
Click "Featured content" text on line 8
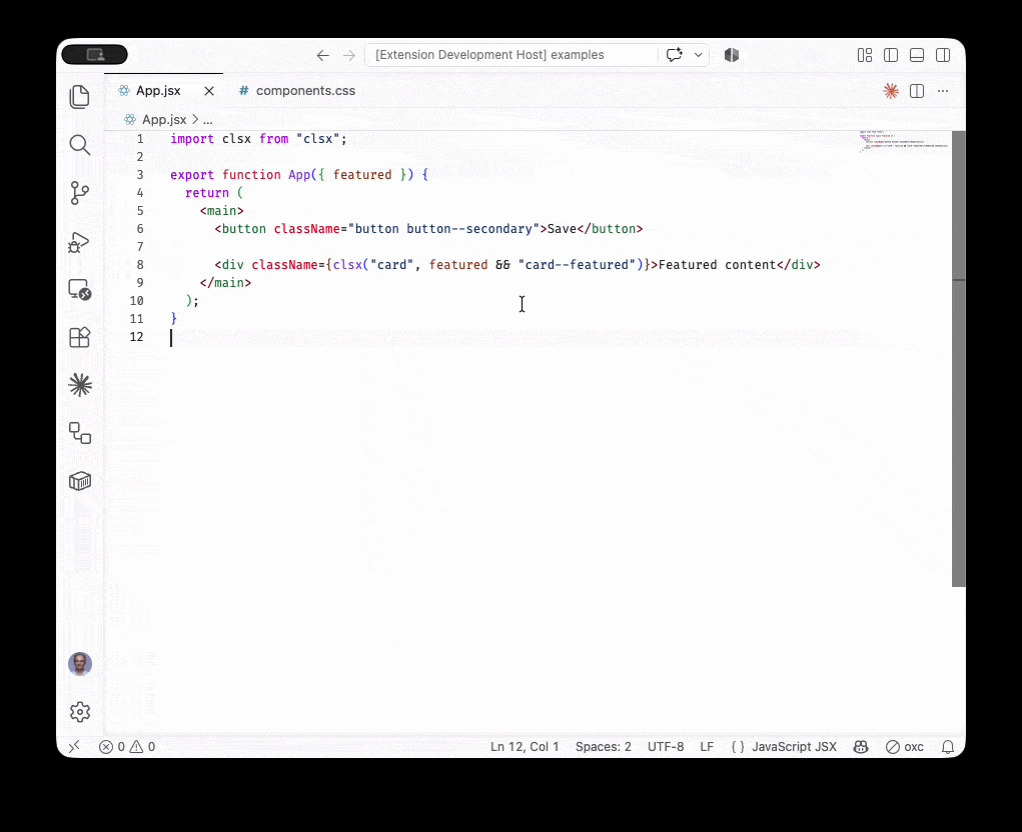tap(717, 265)
